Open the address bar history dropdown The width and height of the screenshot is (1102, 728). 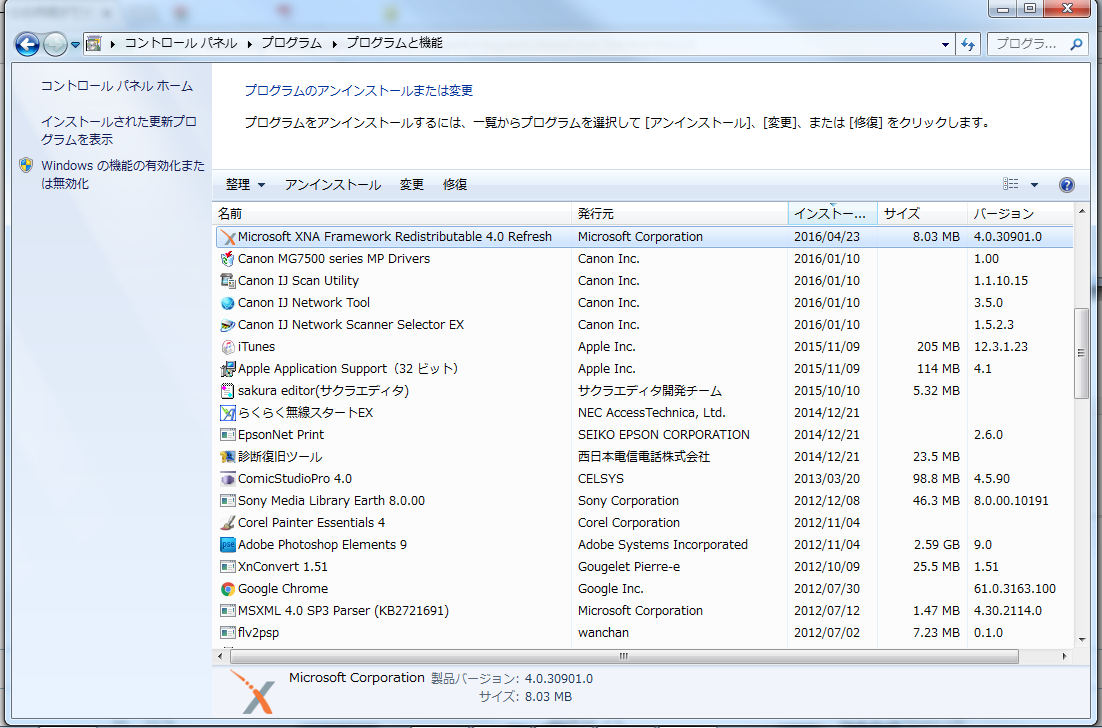point(945,44)
